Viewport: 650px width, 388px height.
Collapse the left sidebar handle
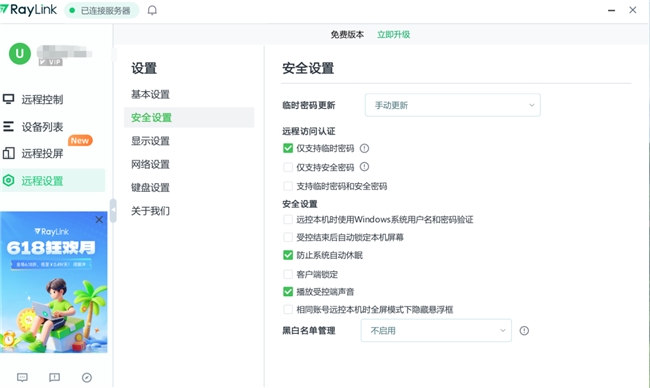click(113, 210)
